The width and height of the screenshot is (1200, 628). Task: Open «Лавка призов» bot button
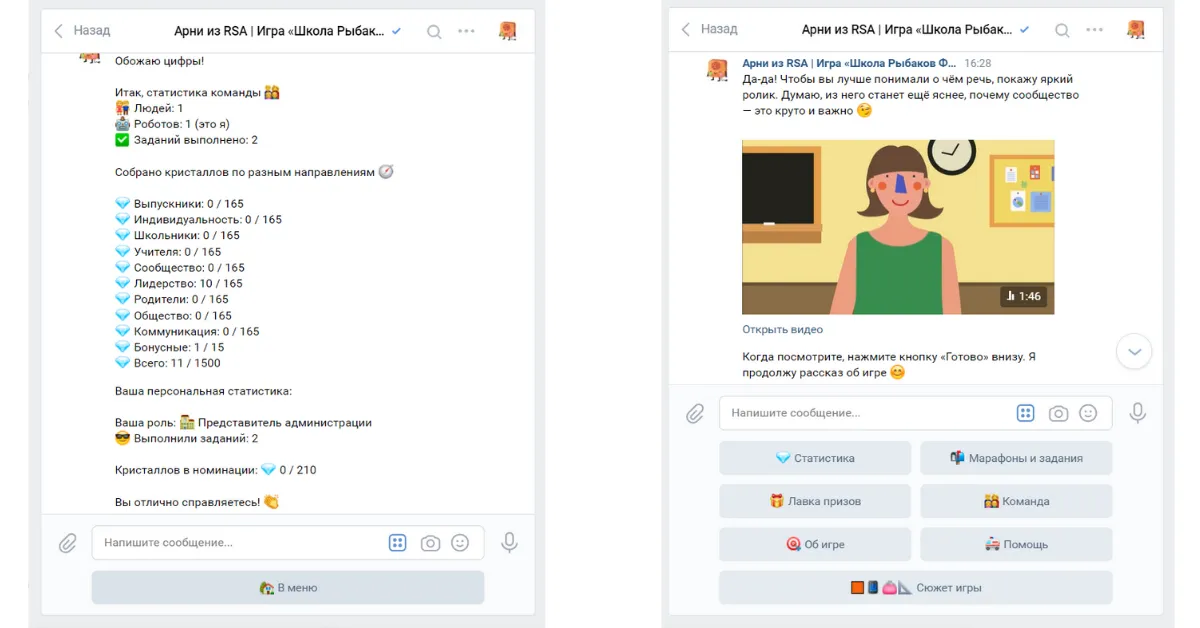point(815,501)
